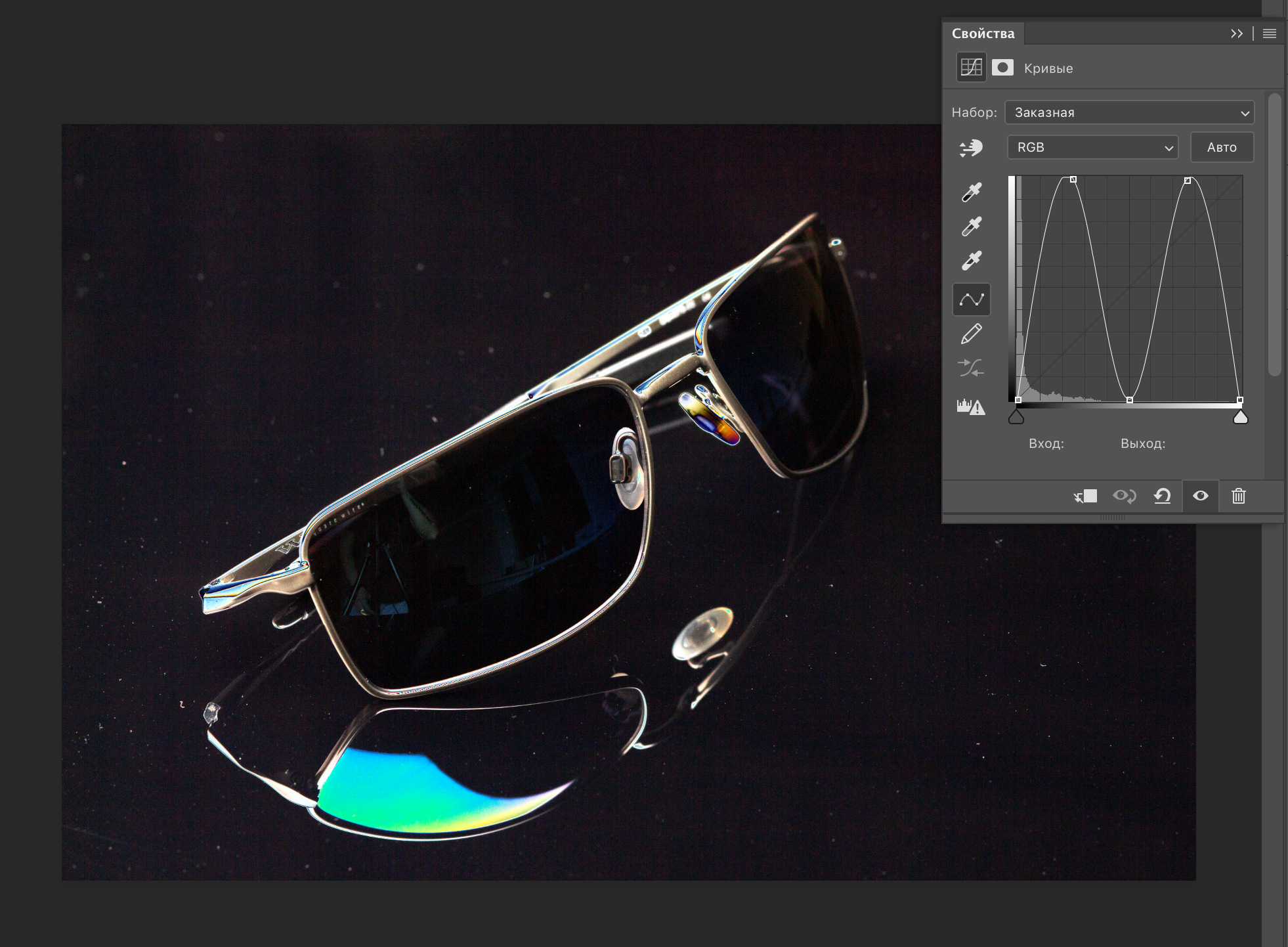The image size is (1288, 947).
Task: Click the on-image adjustment hand tool
Action: tap(971, 148)
